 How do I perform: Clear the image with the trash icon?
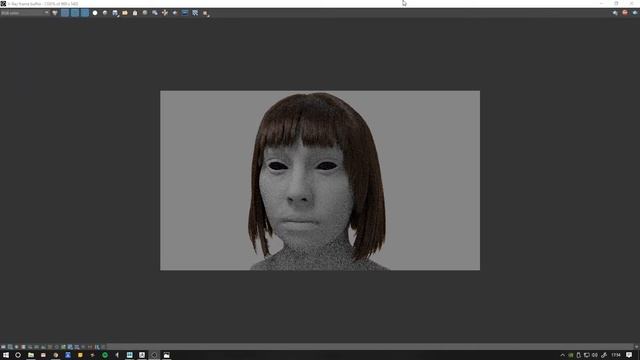point(135,13)
